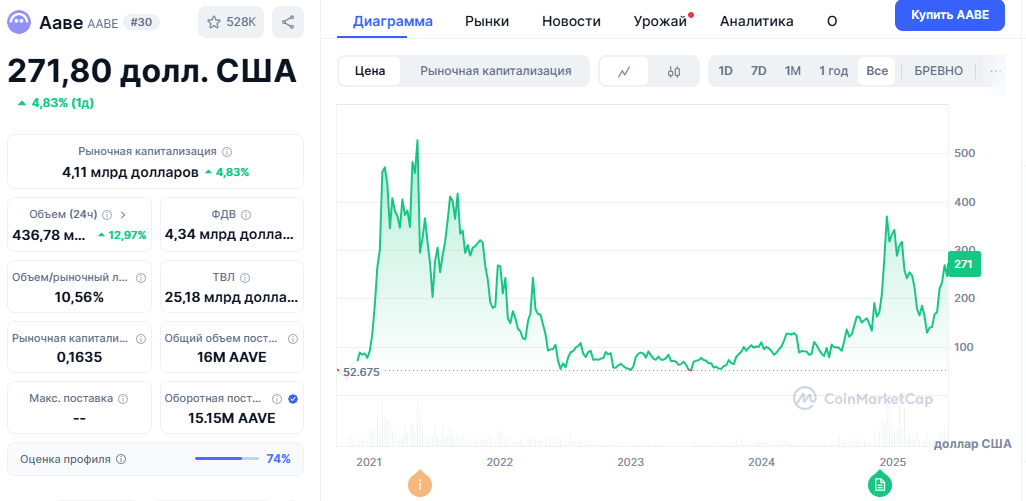
Task: Click the 16M AAVE total supply value
Action: click(232, 357)
